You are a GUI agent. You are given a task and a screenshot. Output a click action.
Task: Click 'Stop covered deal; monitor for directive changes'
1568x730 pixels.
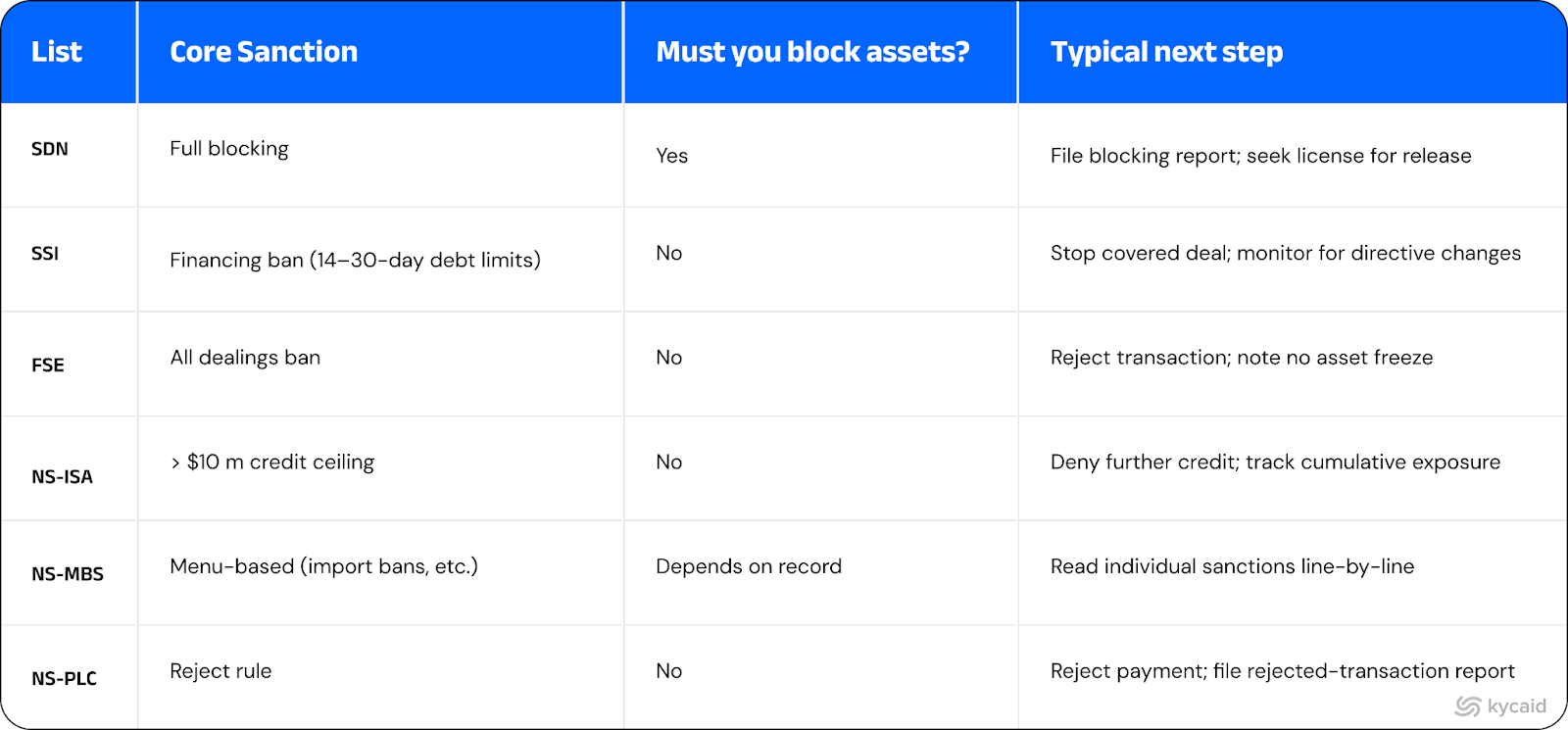coord(1286,253)
